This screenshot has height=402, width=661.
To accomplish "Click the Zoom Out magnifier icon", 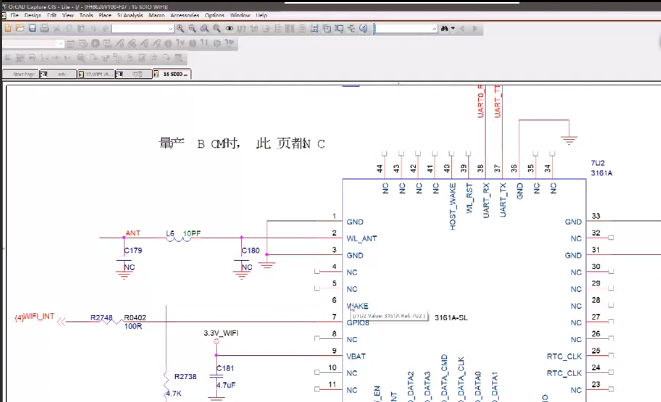I will [x=193, y=29].
